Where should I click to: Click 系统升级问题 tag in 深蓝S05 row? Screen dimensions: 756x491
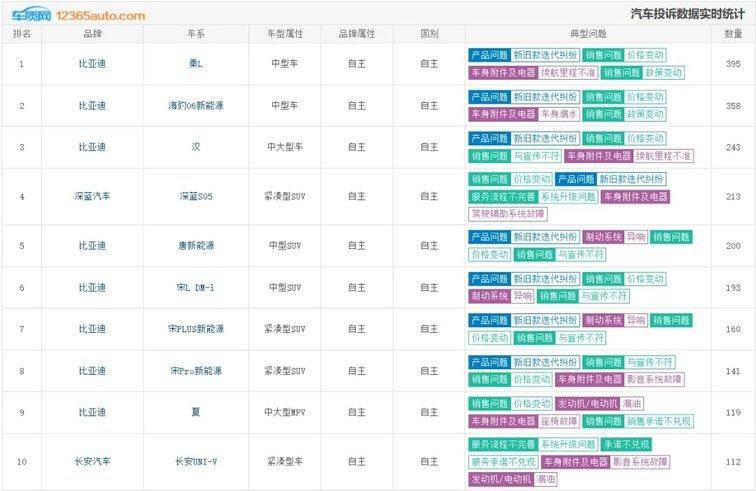[x=568, y=197]
